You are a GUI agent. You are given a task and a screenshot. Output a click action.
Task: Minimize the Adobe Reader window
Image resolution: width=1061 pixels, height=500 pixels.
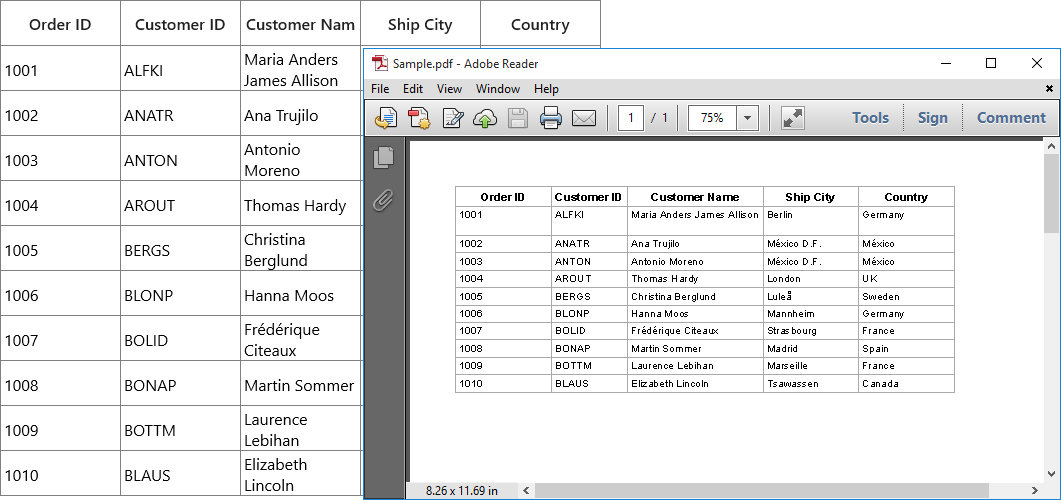coord(946,64)
